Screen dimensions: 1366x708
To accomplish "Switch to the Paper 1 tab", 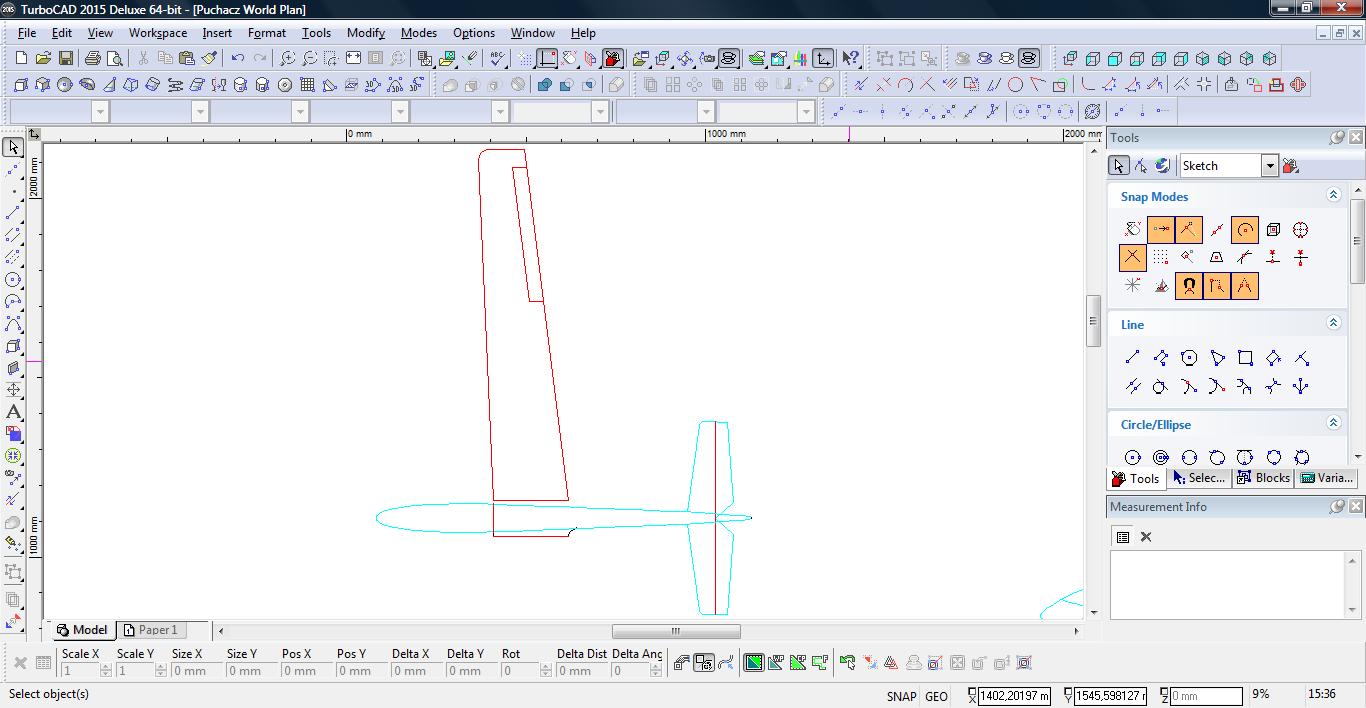I will [x=150, y=630].
